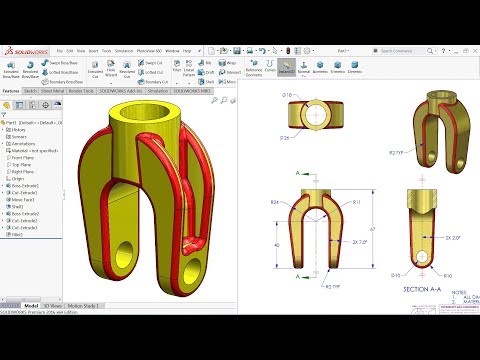
Task: Expand the Cut-Extrude1 feature
Action: click(3, 193)
